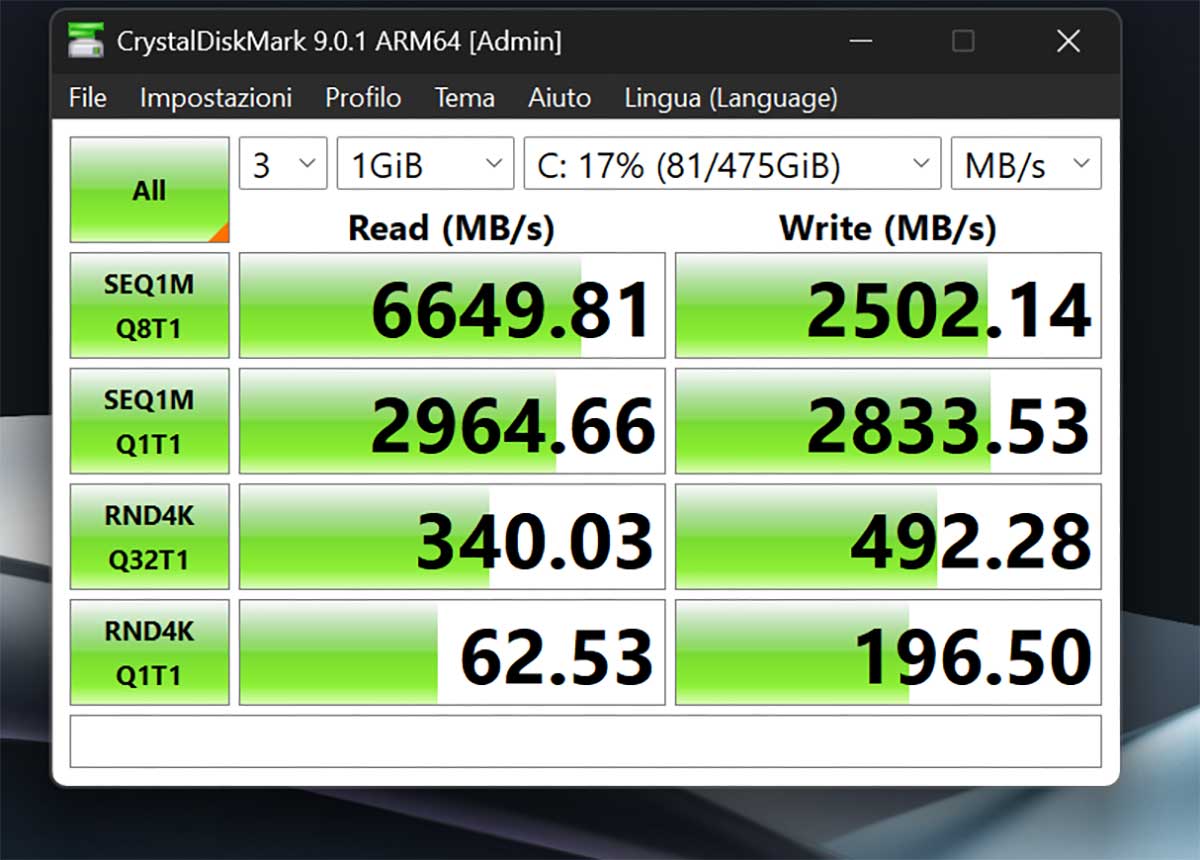Close the CrystalDiskMark window
The image size is (1200, 860).
tap(1068, 41)
